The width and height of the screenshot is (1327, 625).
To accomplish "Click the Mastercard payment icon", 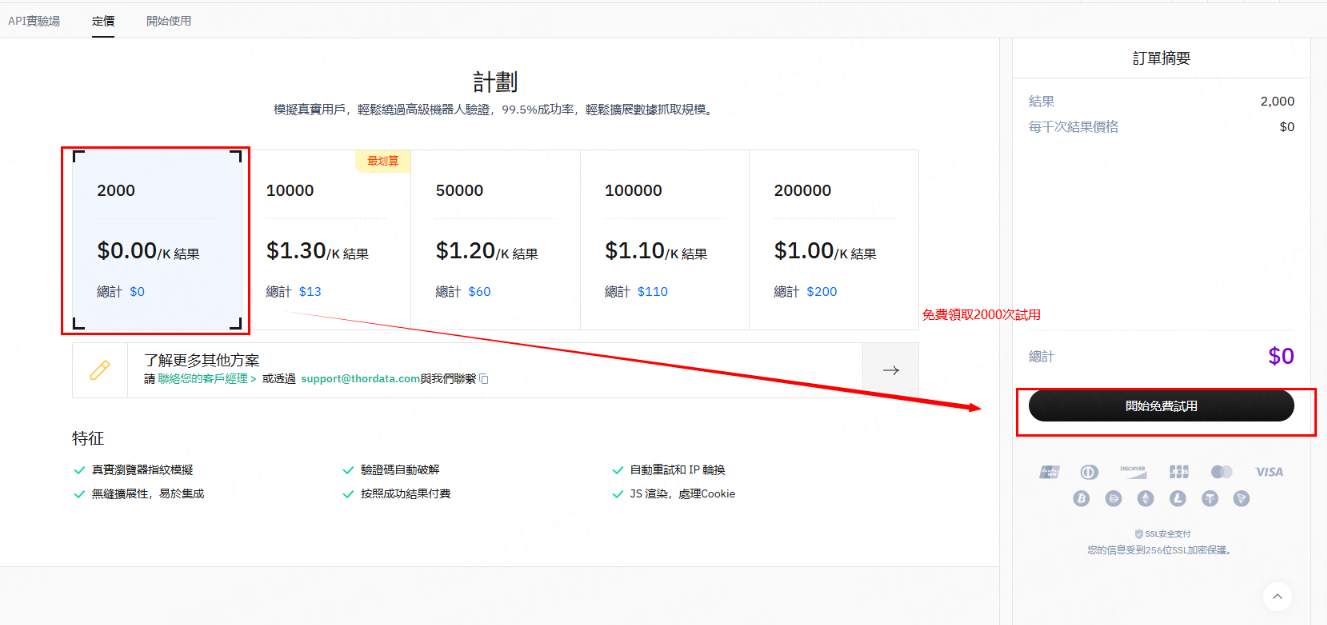I will pyautogui.click(x=1221, y=472).
